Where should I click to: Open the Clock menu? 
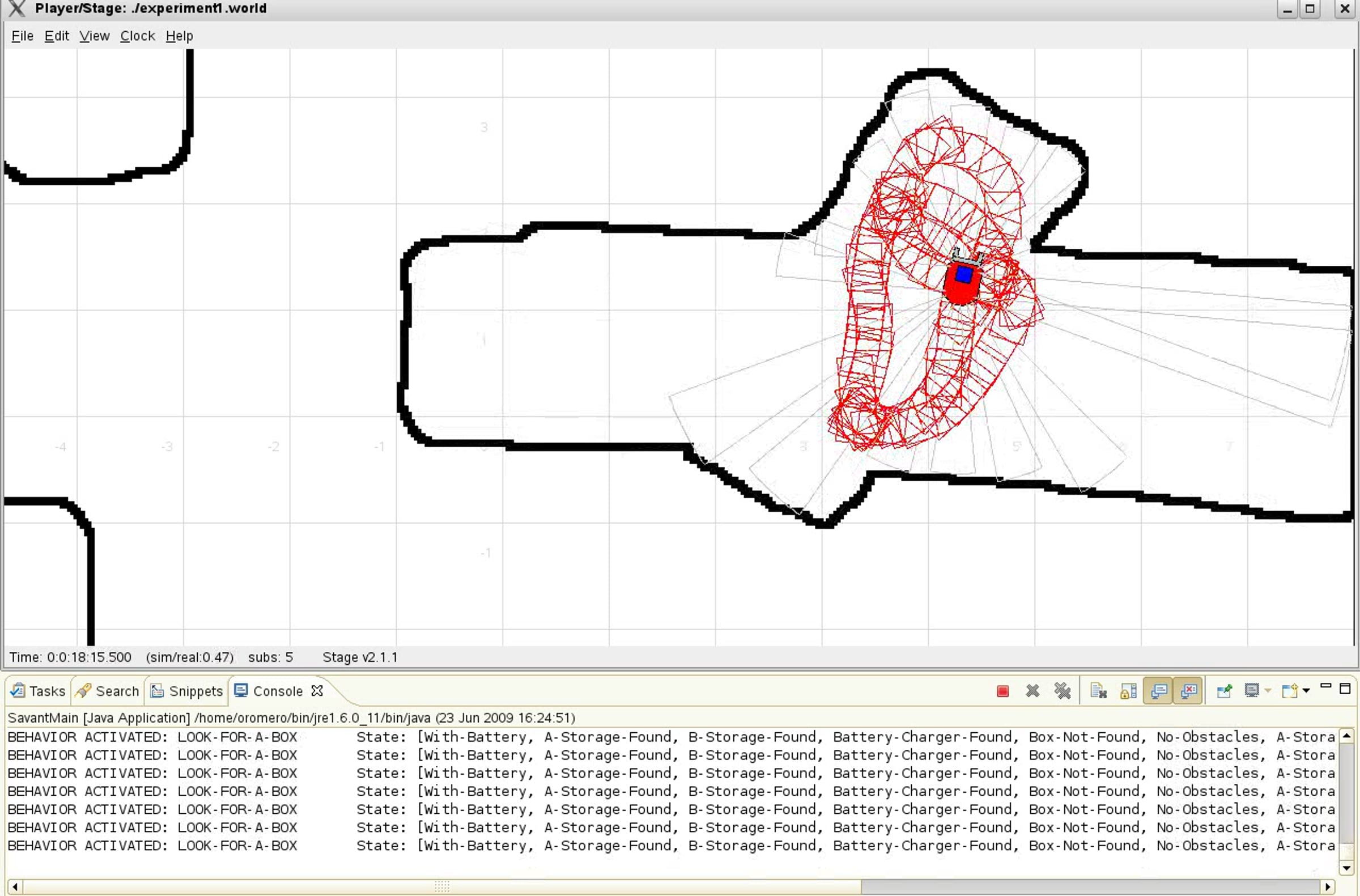(137, 36)
